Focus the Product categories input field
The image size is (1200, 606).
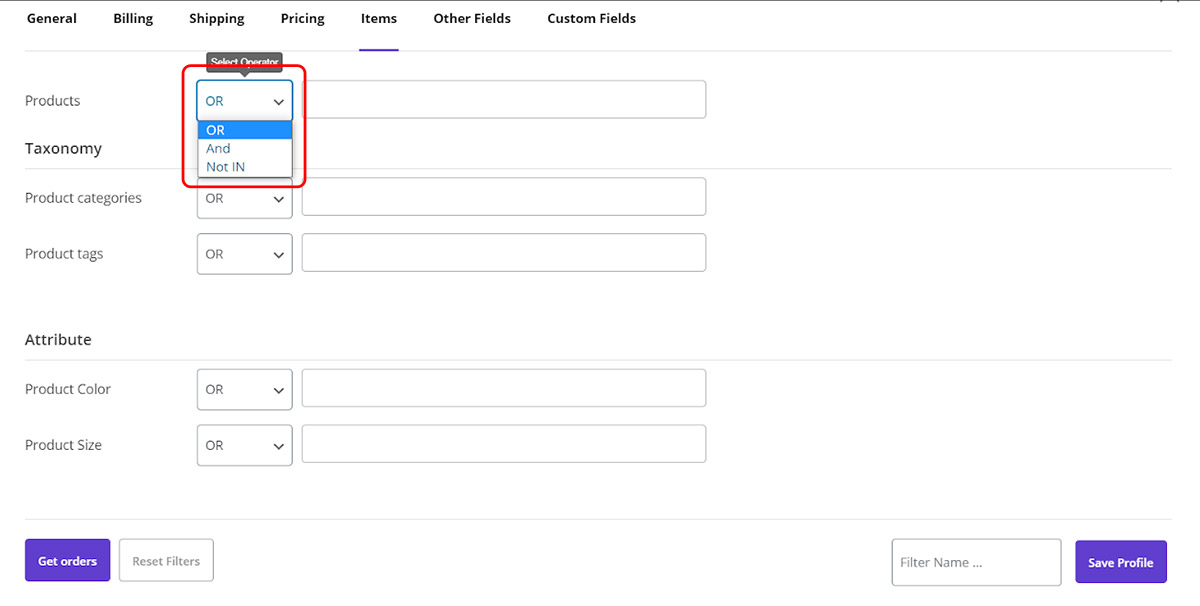pos(504,197)
